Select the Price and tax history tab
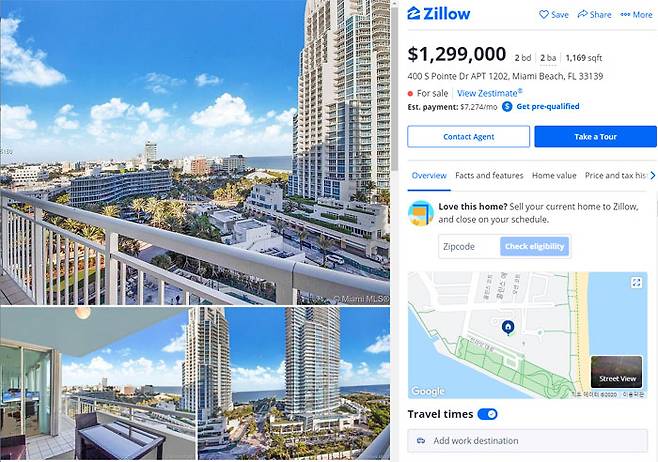The image size is (658, 462). tap(616, 175)
